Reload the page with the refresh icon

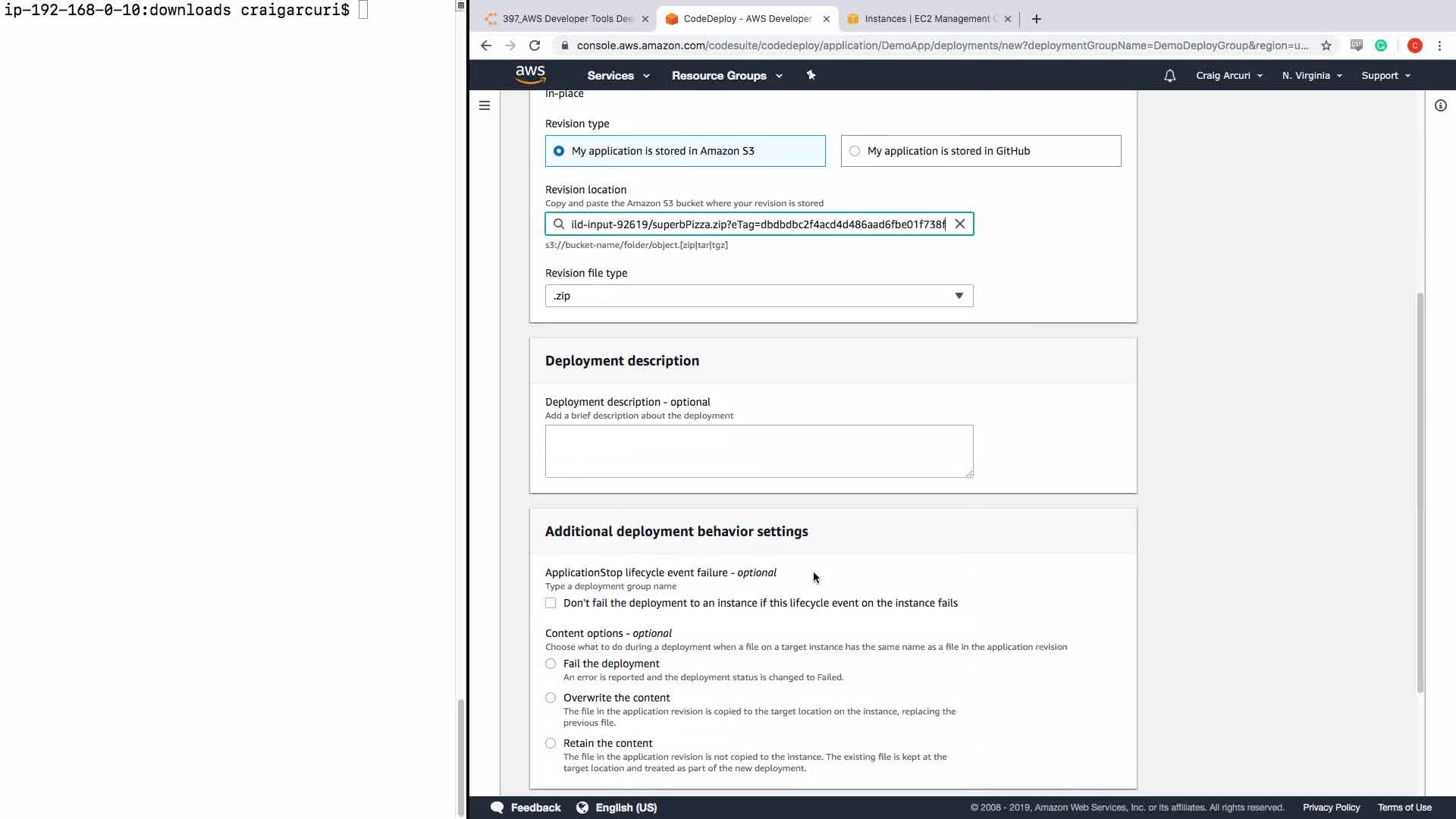coord(535,45)
